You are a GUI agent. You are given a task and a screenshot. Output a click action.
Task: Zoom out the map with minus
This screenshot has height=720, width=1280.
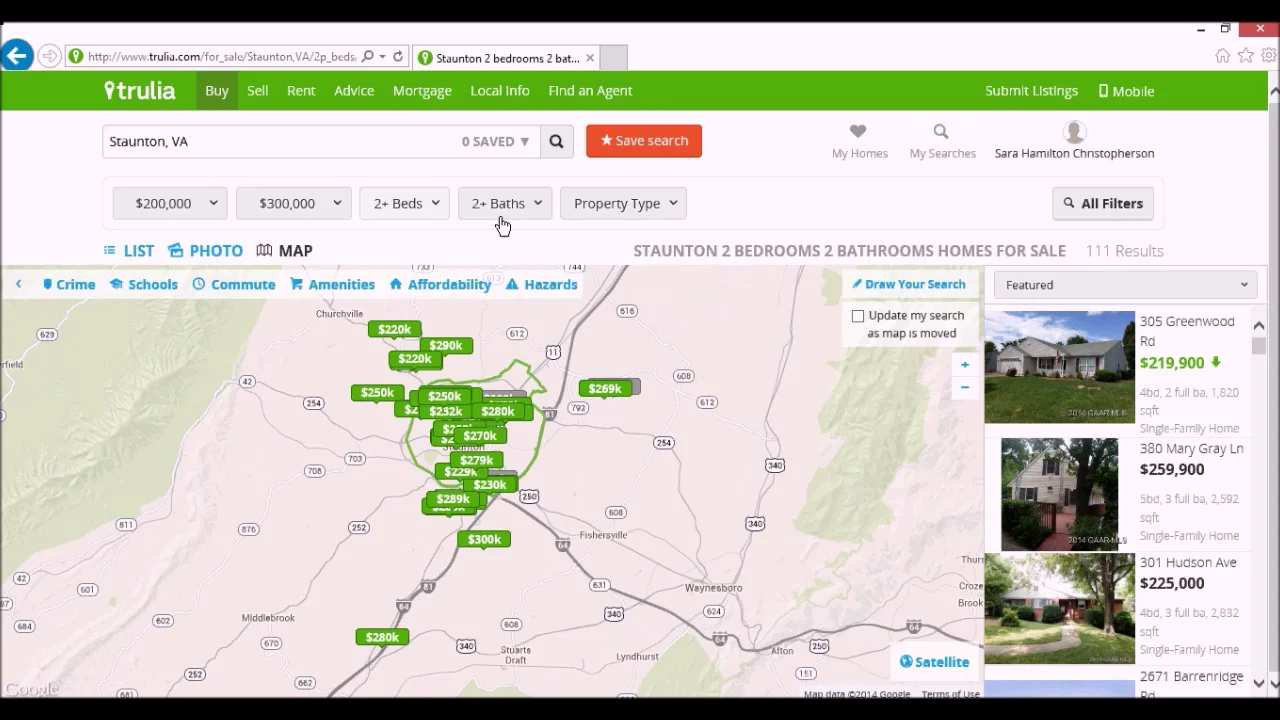coord(965,387)
